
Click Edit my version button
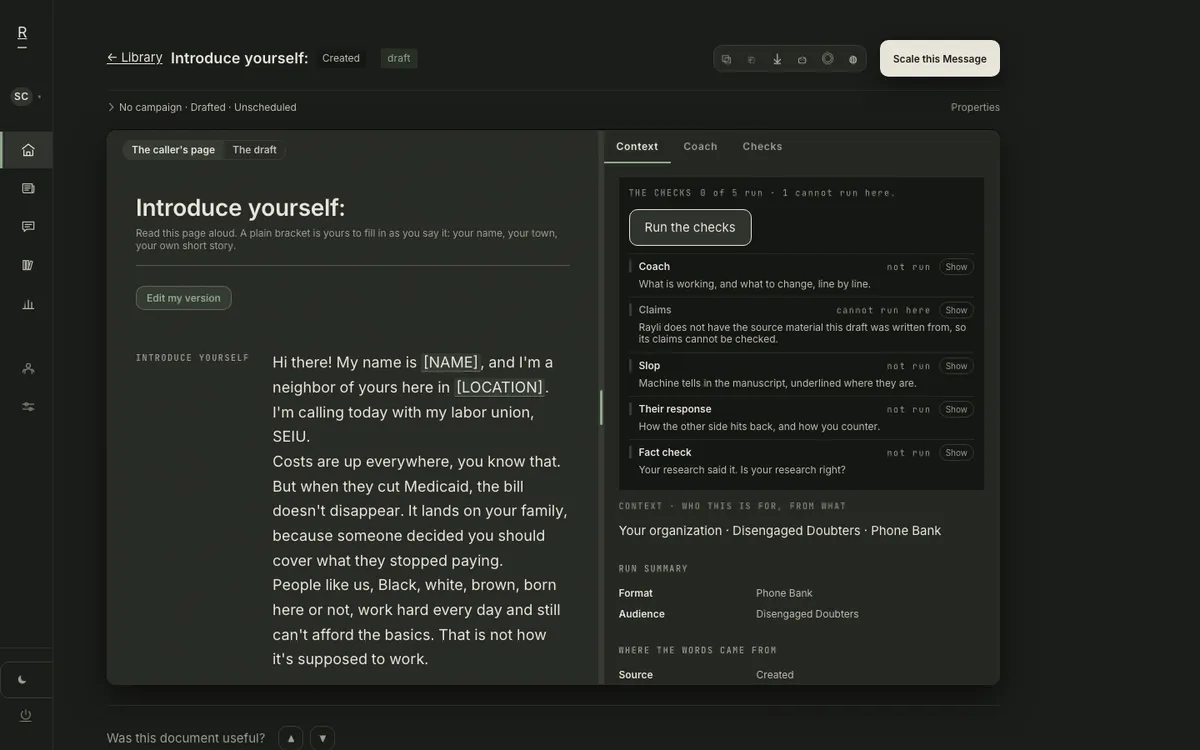coord(184,298)
